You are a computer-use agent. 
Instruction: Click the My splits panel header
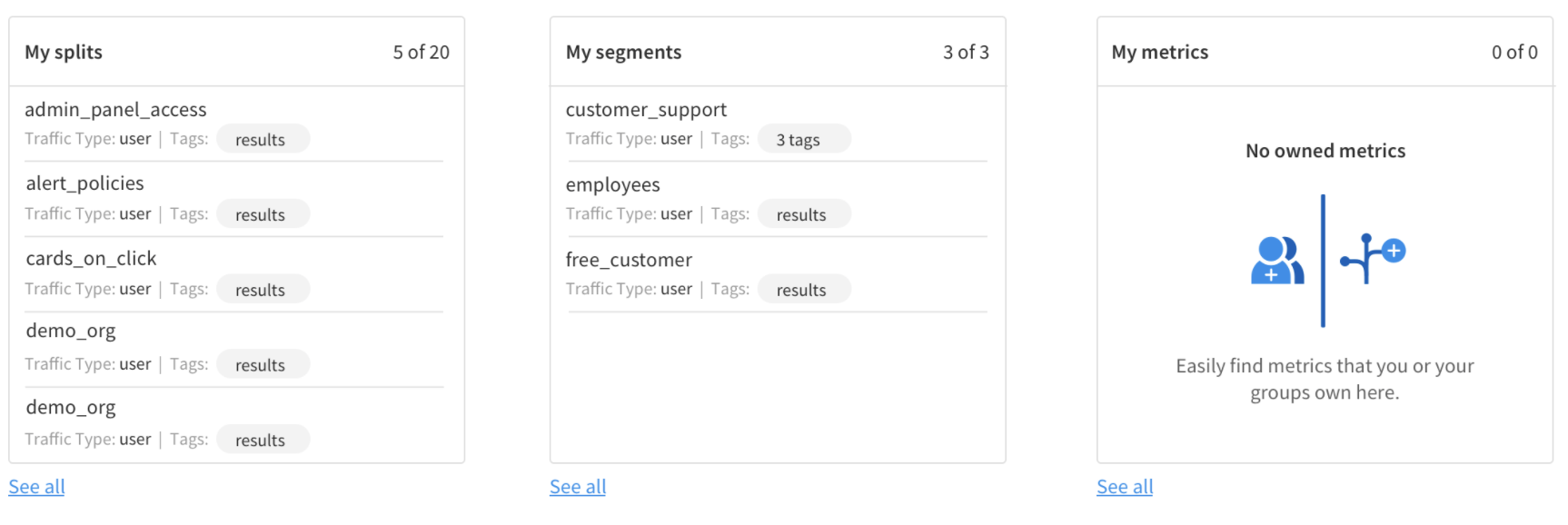click(x=236, y=52)
